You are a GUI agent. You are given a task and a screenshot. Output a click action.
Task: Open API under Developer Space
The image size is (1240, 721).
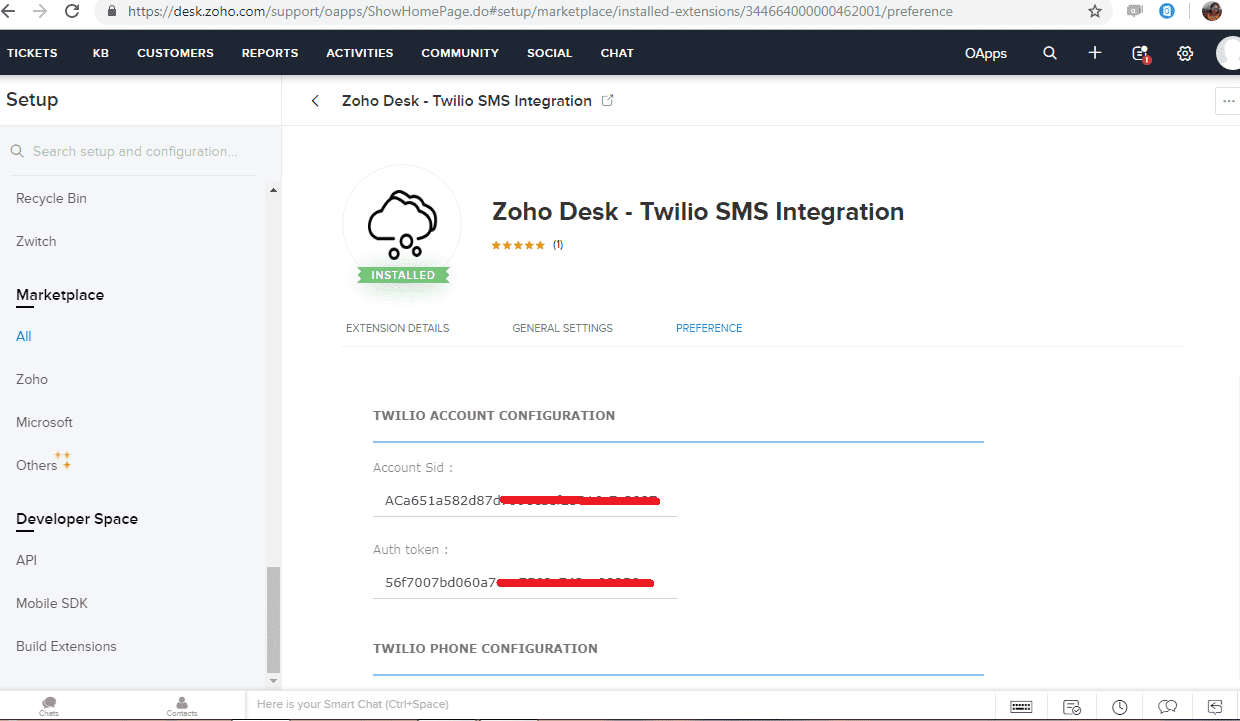(26, 560)
